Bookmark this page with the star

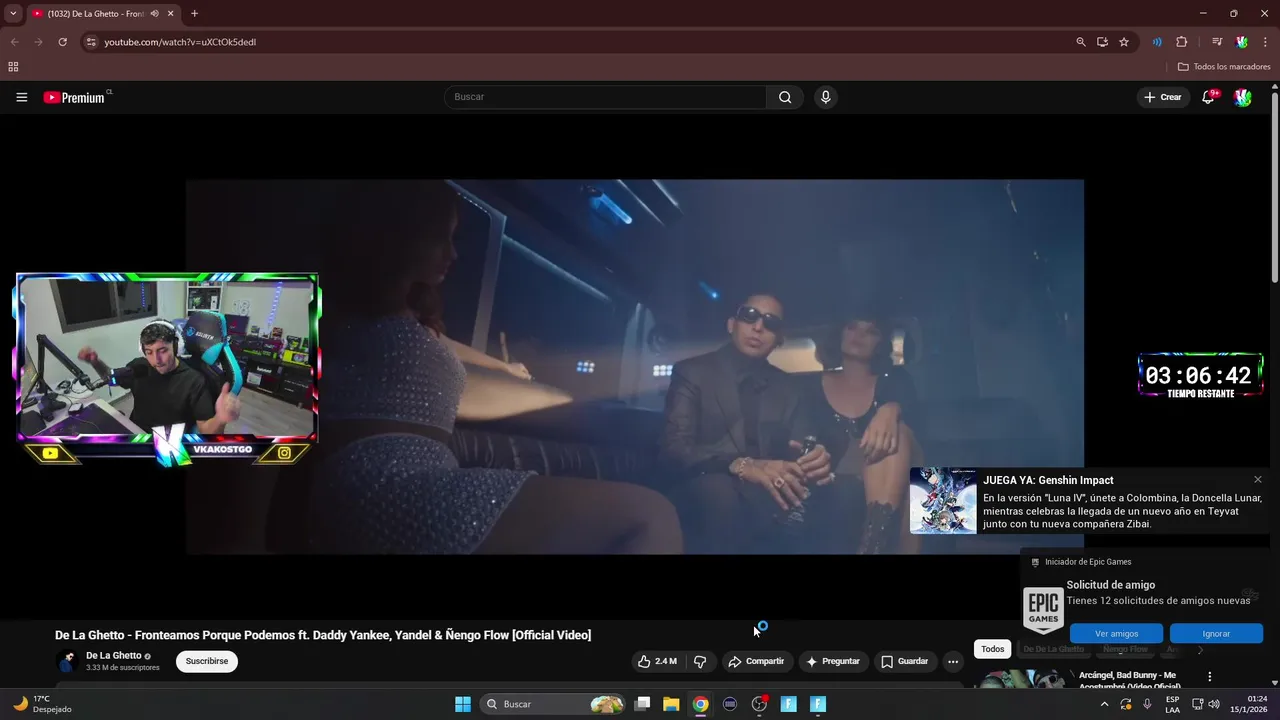click(1124, 42)
